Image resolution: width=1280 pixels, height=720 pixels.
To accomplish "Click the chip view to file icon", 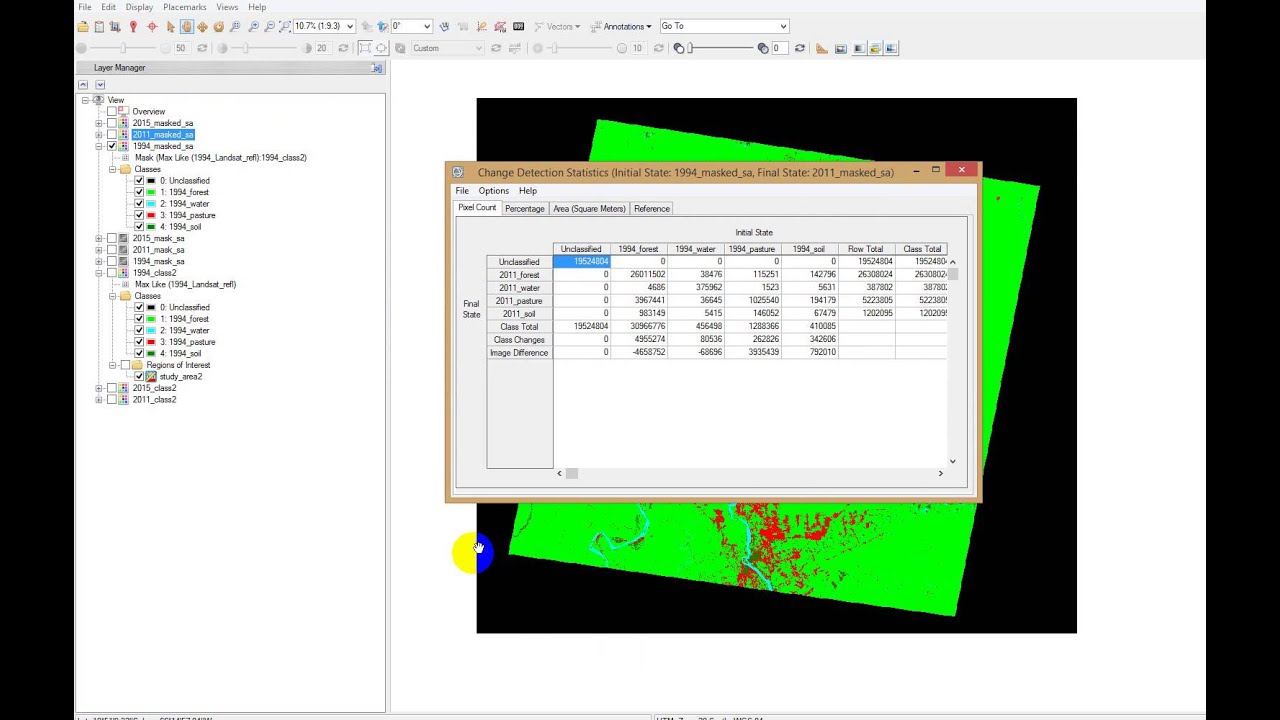I will tap(115, 27).
